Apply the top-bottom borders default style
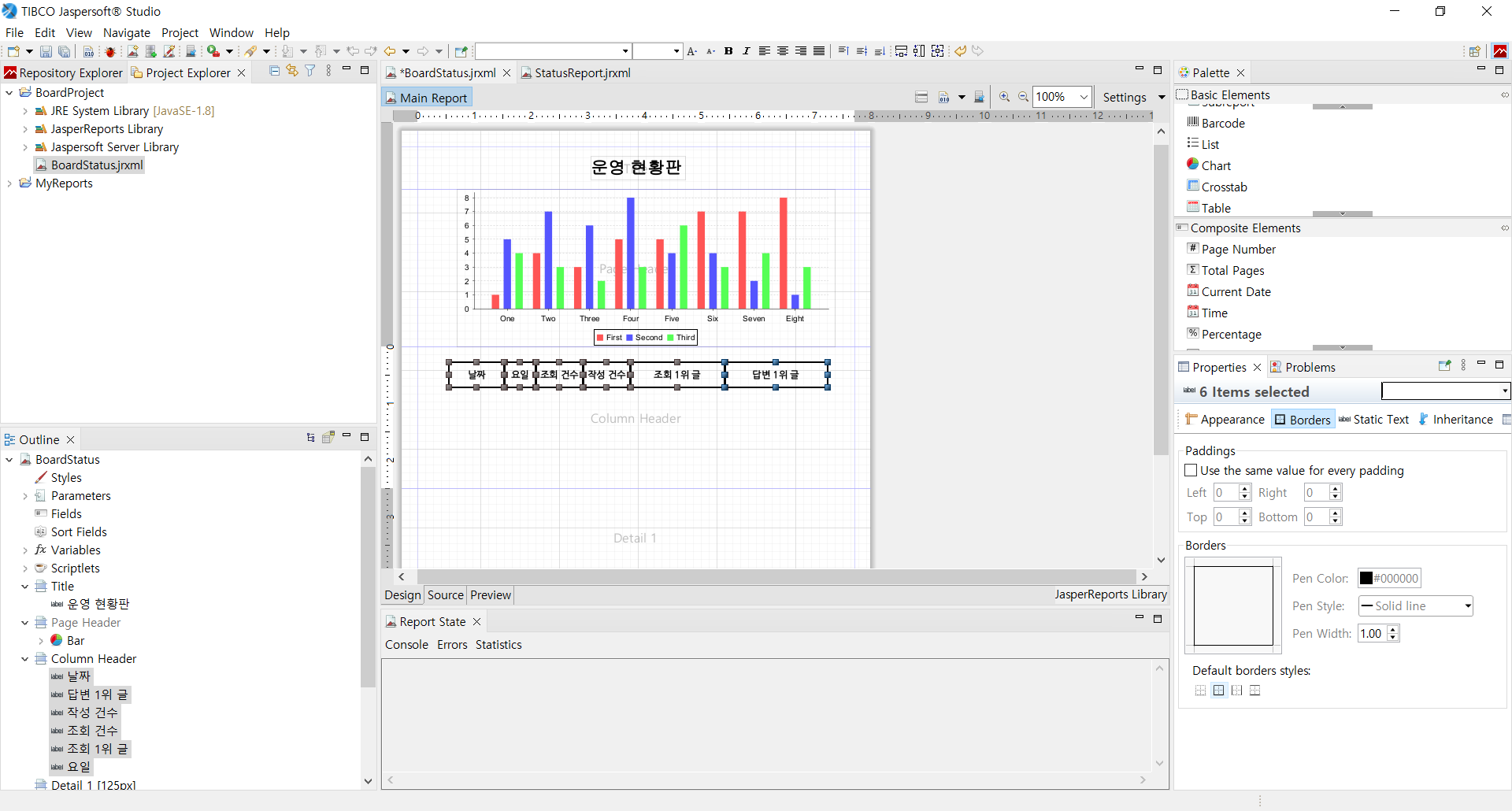 click(1254, 691)
